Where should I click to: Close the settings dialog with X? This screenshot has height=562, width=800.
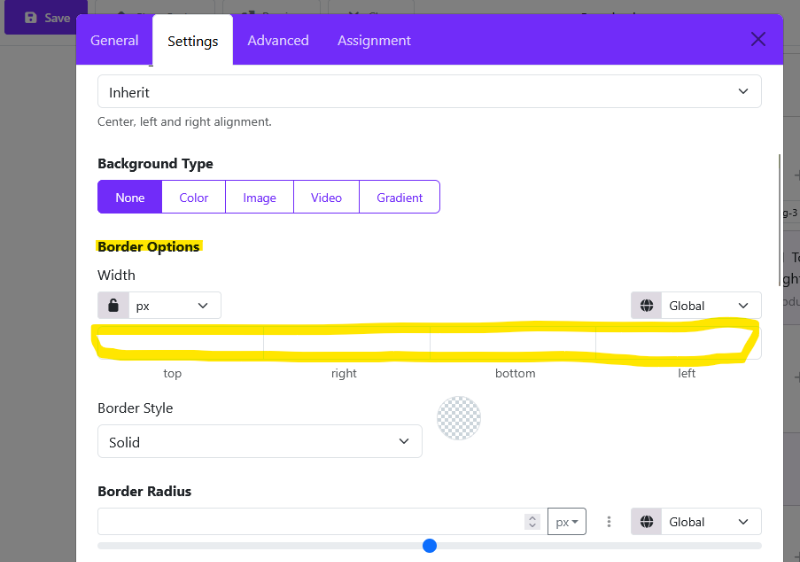[x=758, y=40]
